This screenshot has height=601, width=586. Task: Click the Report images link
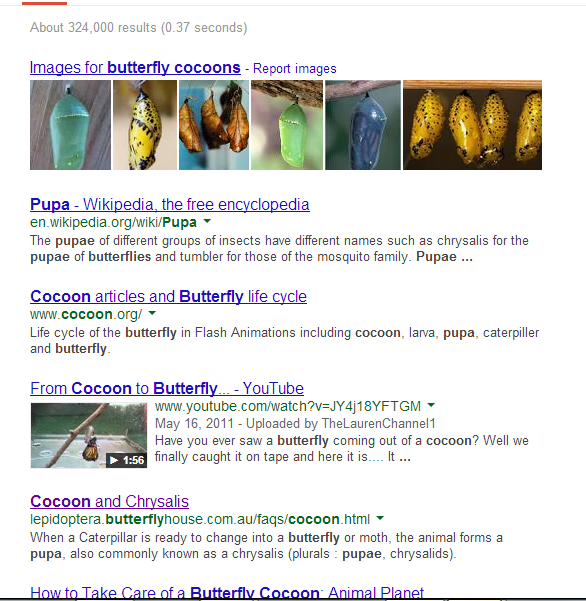pyautogui.click(x=294, y=69)
